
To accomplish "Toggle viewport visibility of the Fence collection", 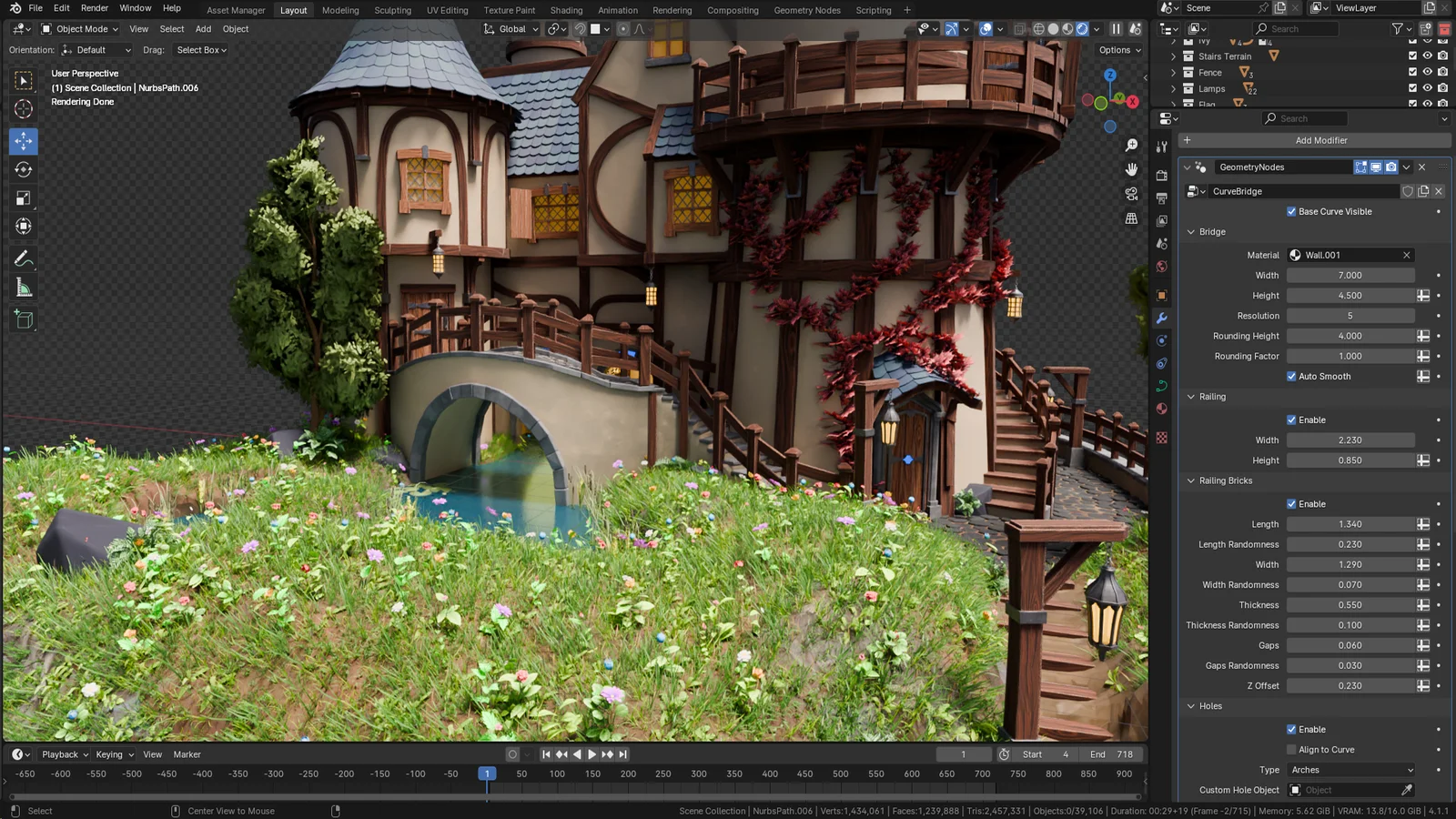I will click(1427, 72).
